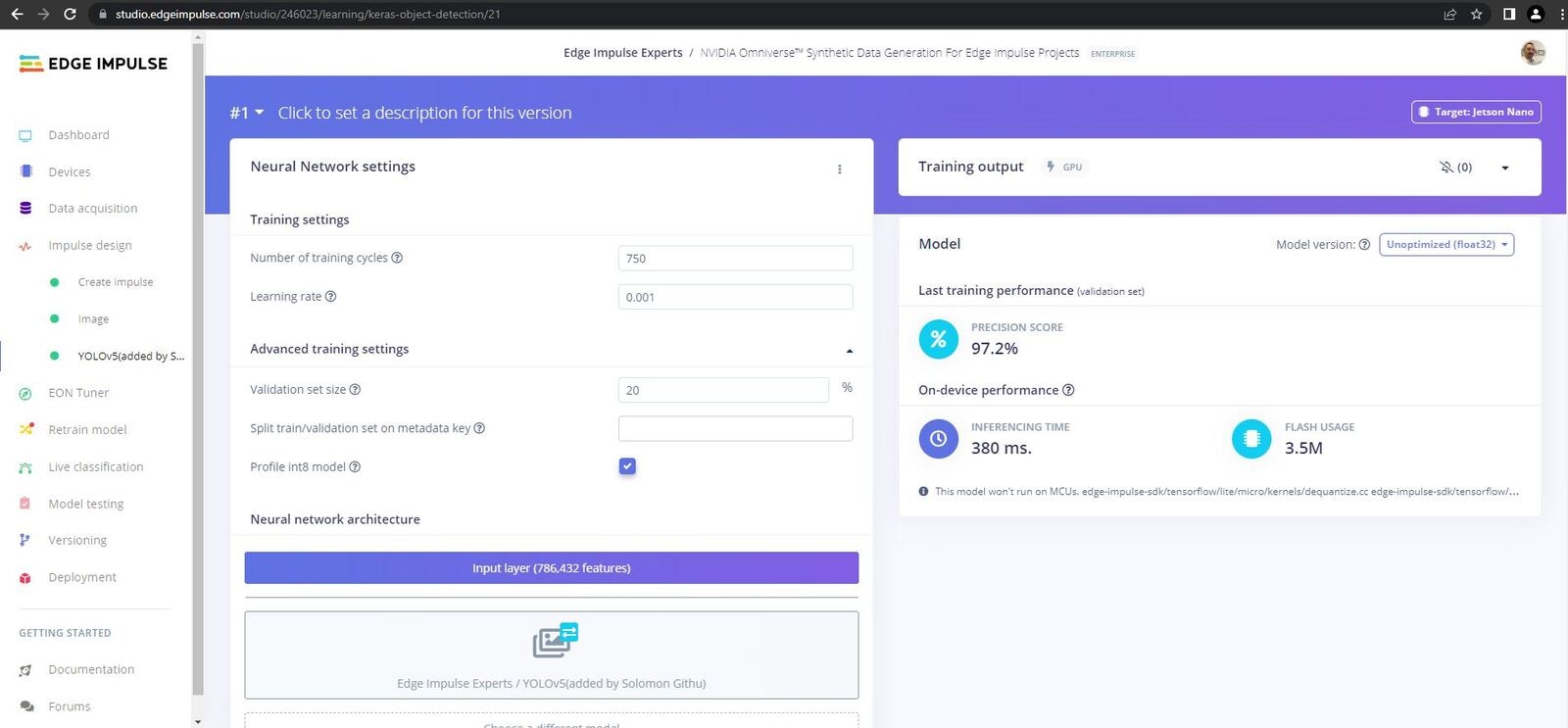The height and width of the screenshot is (728, 1568).
Task: Go to the Dashboard menu item
Action: pos(78,135)
